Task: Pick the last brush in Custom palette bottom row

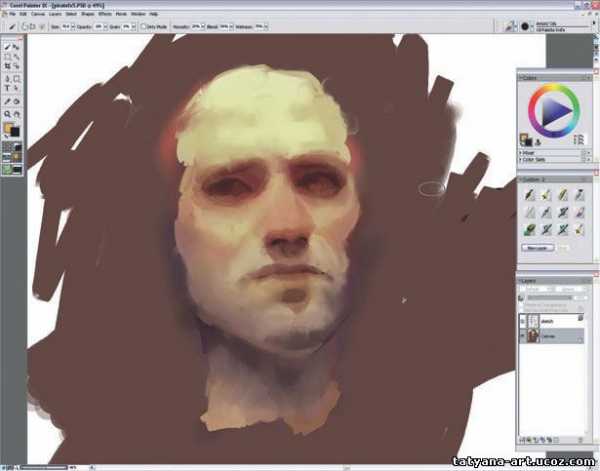Action: pos(580,230)
